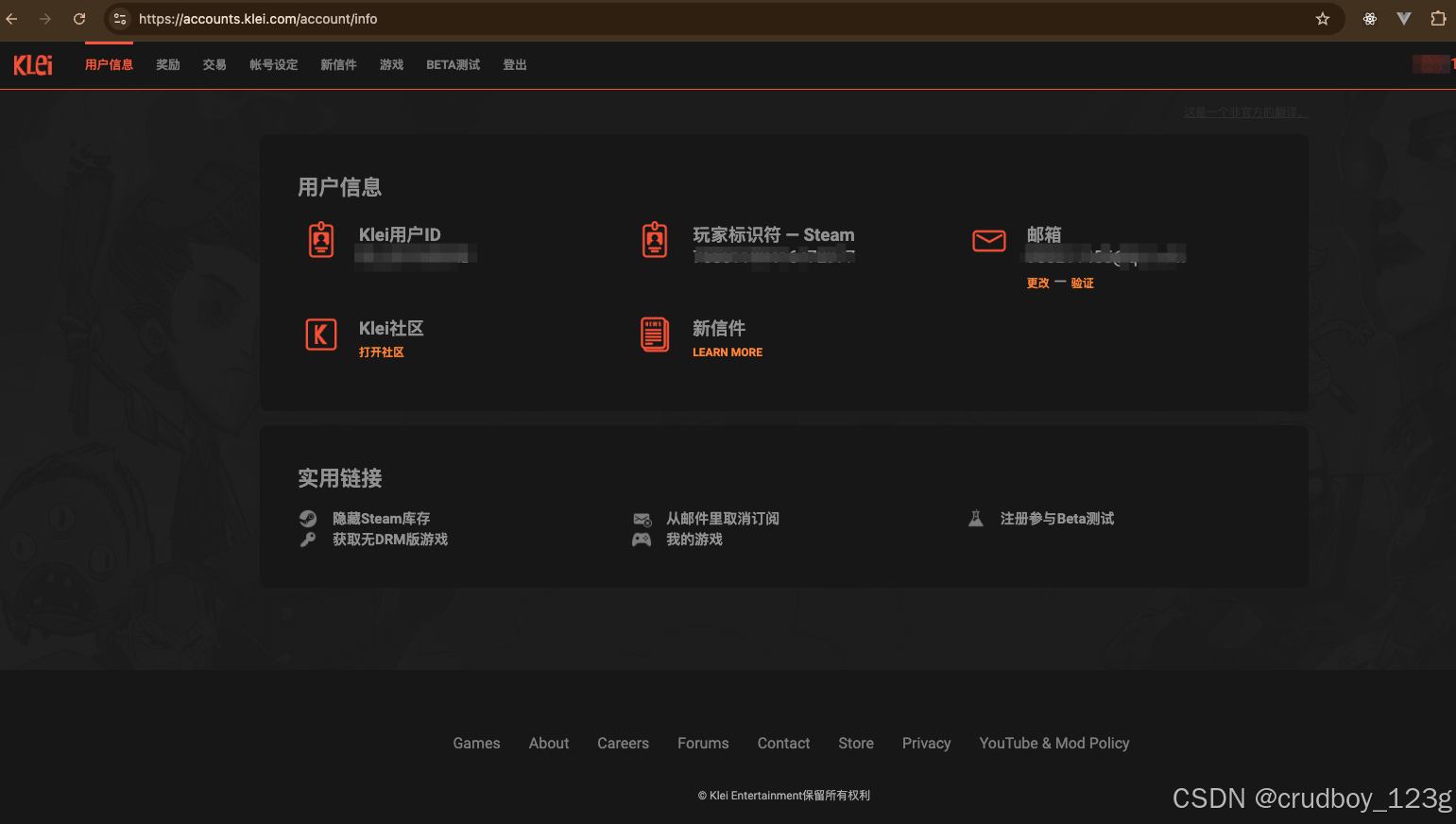Viewport: 1456px width, 824px height.
Task: Open the 隐藏Steam库存 link
Action: (381, 519)
